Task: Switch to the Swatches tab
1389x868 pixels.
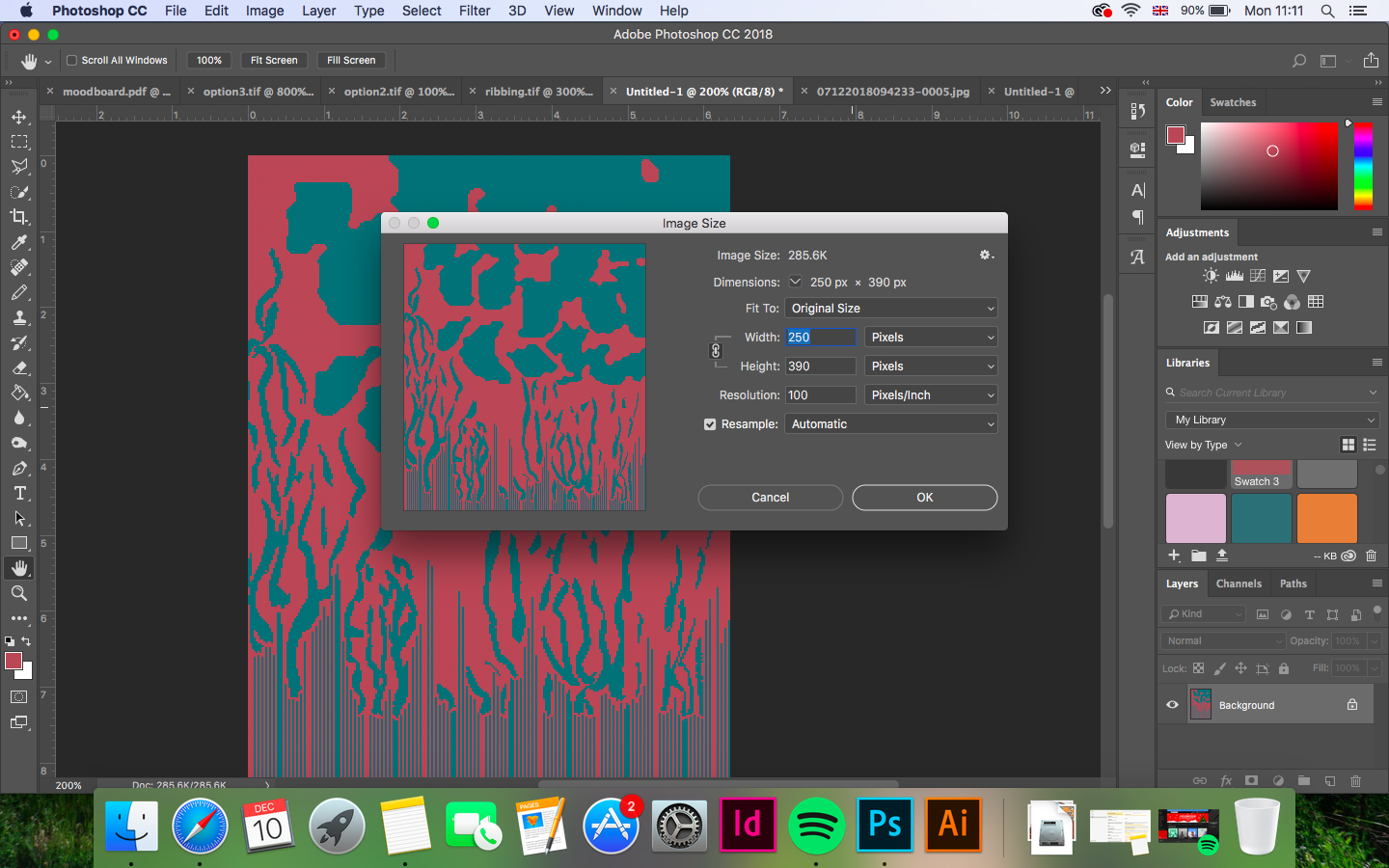Action: 1233,102
